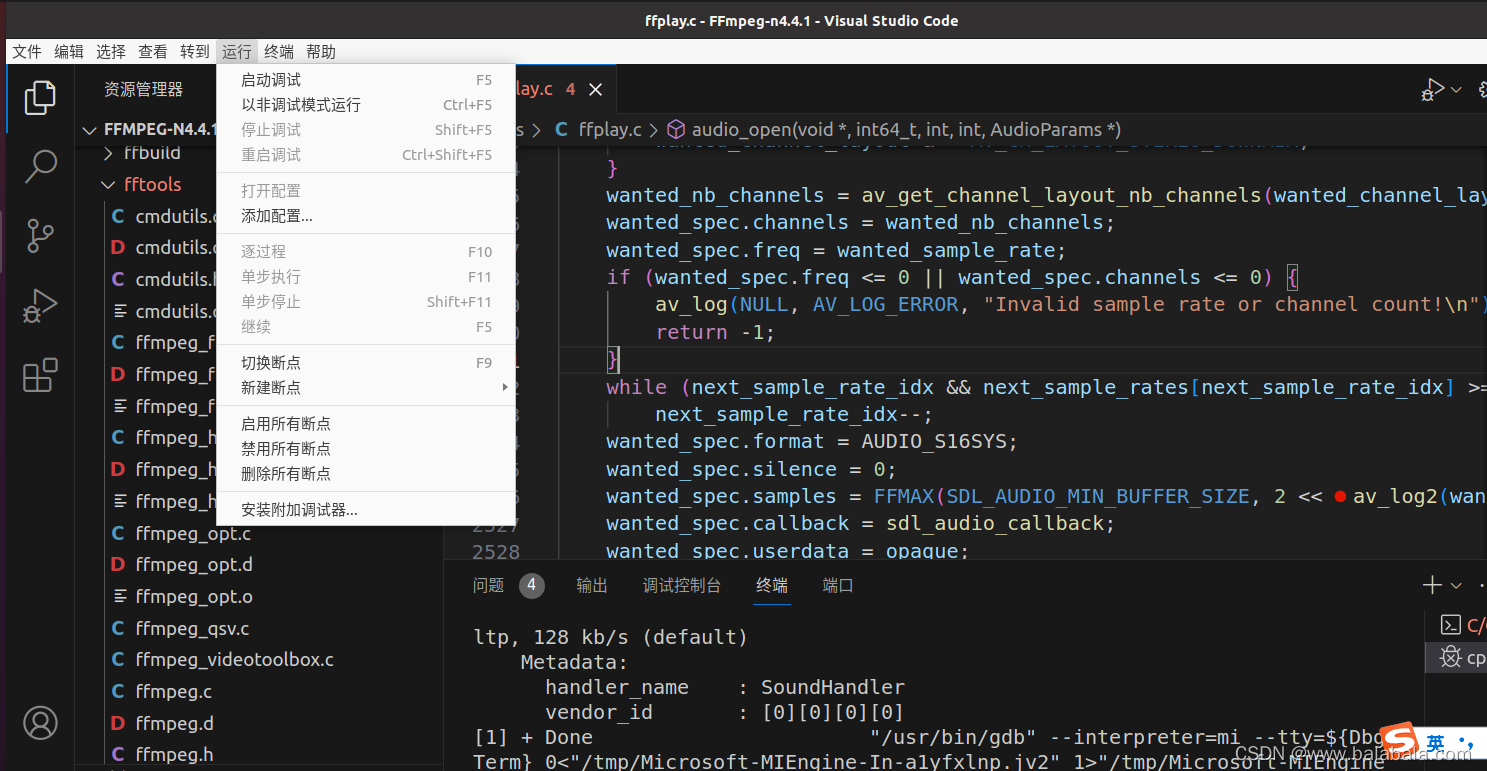Open the Extensions view icon
Viewport: 1487px width, 771px height.
tap(40, 376)
